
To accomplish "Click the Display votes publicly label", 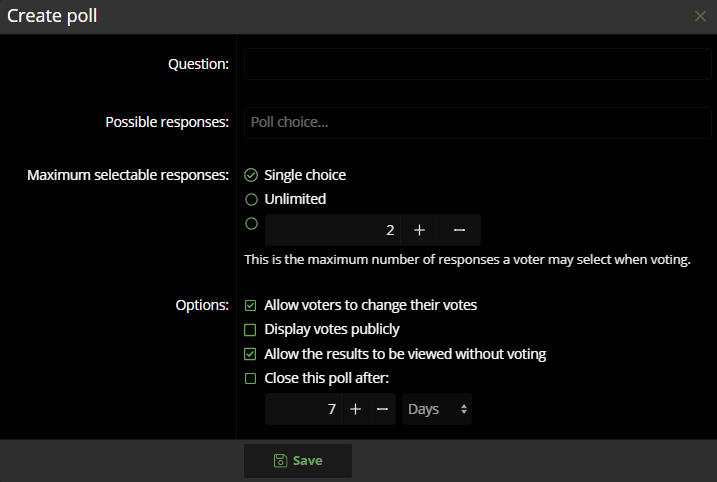I will [332, 329].
